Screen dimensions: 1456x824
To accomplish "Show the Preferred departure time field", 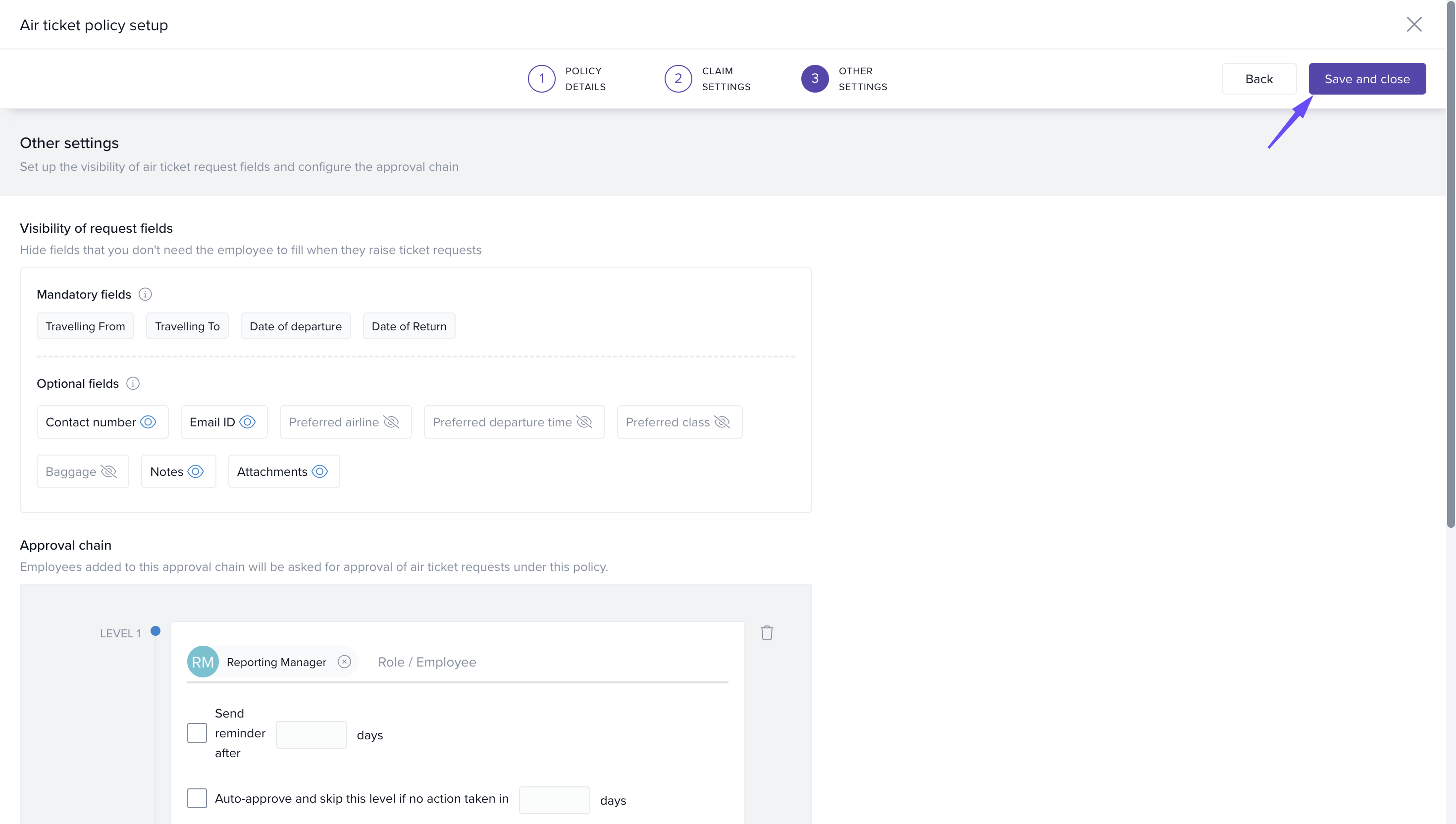I will [584, 422].
